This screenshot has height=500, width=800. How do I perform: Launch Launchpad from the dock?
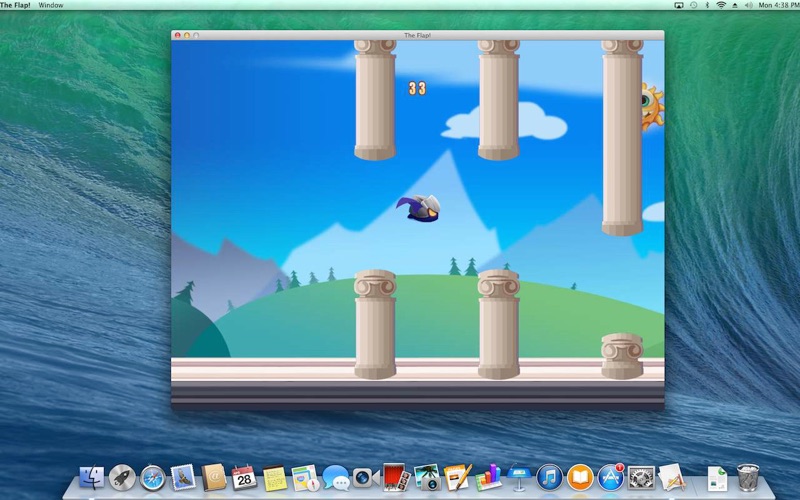[122, 478]
